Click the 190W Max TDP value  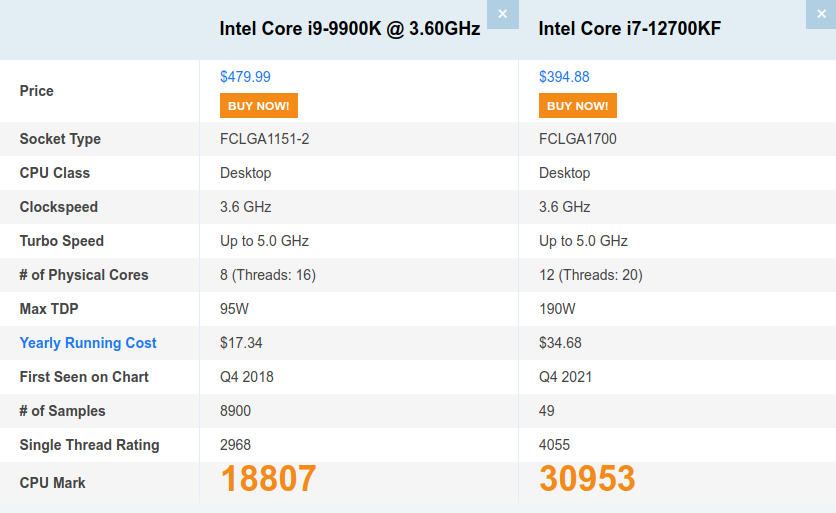tap(557, 309)
